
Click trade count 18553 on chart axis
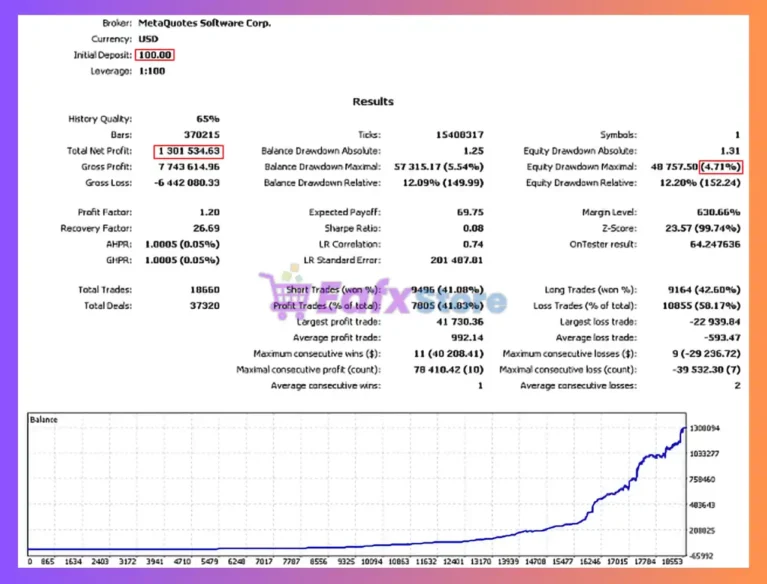pyautogui.click(x=672, y=562)
